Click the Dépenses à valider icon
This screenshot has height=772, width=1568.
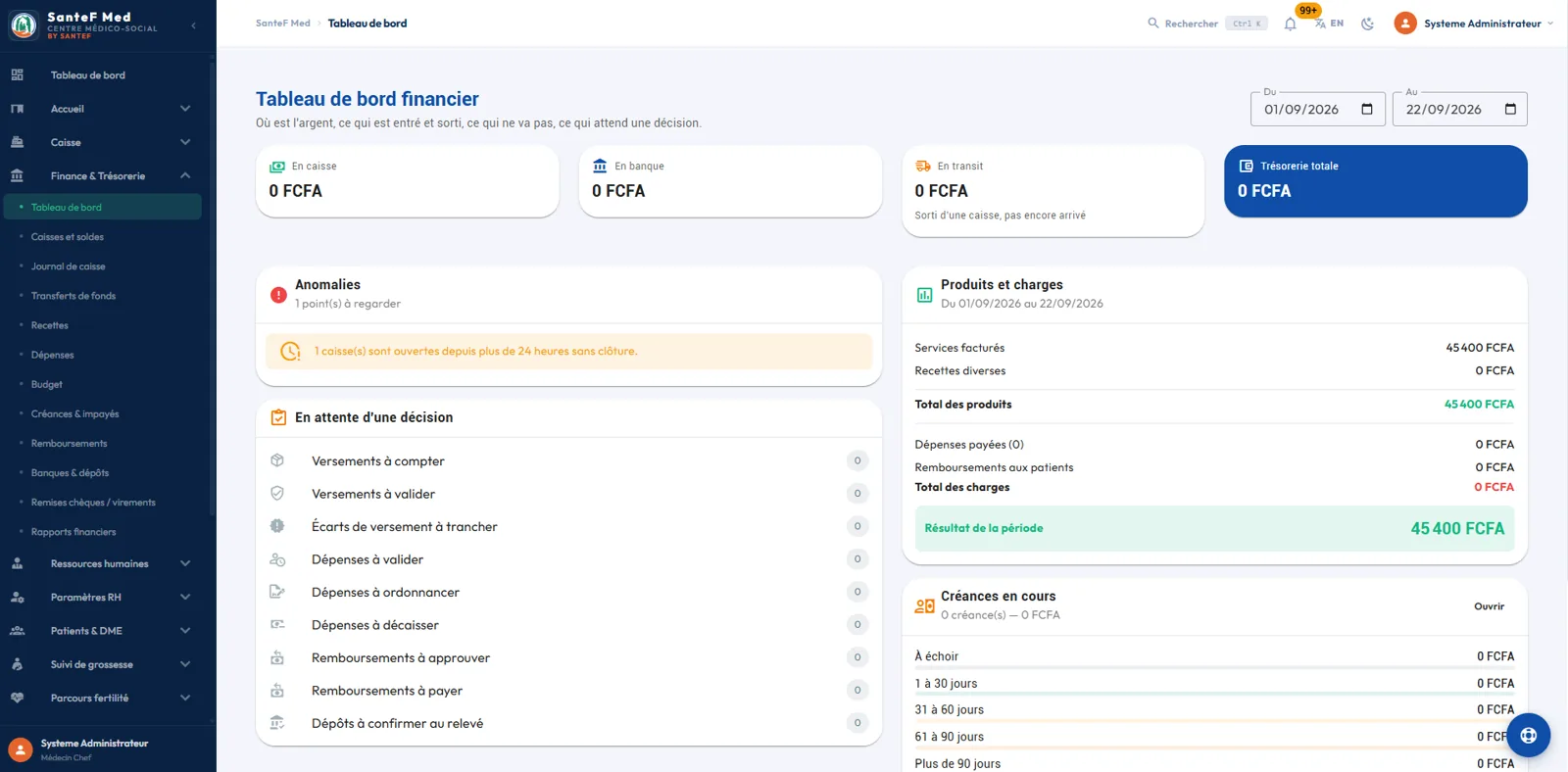click(x=277, y=559)
